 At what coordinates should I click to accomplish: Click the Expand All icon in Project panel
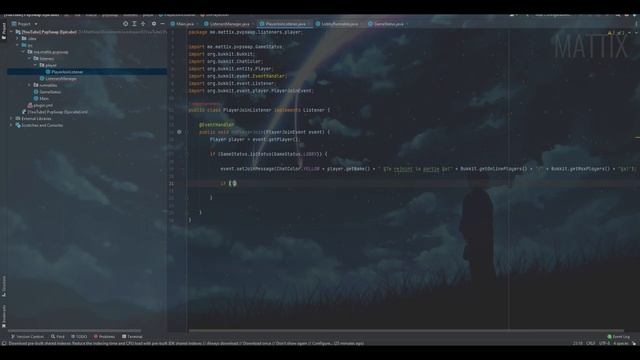coord(134,24)
